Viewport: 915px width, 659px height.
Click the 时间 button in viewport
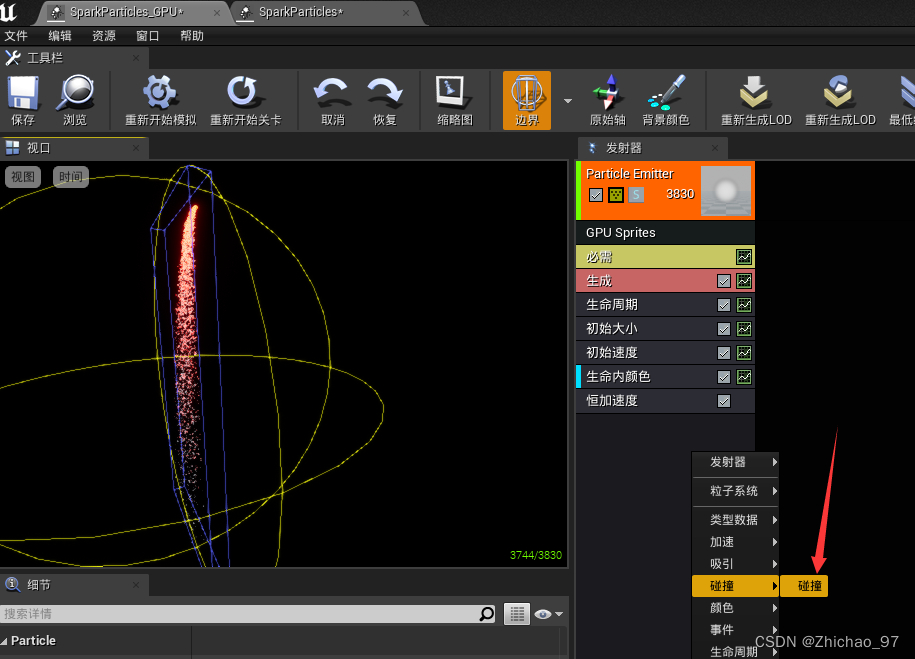tap(71, 177)
